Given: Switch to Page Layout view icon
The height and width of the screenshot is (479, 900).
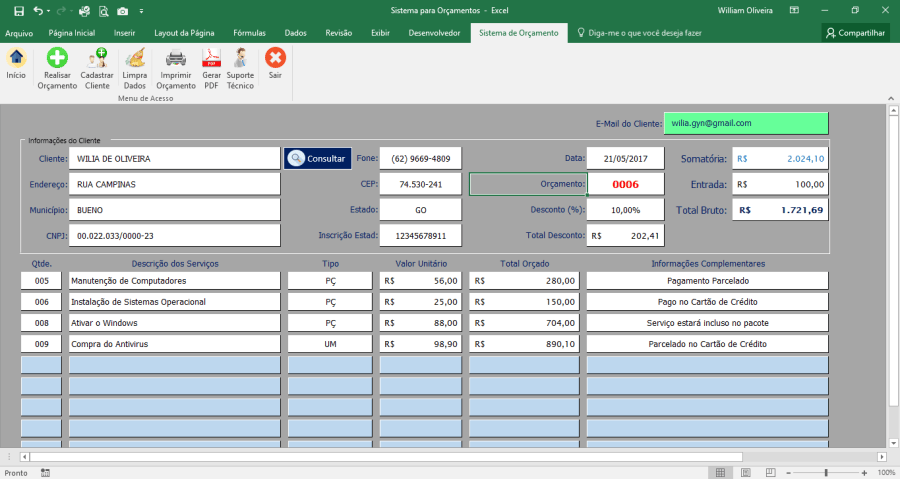Looking at the screenshot, I should (746, 473).
